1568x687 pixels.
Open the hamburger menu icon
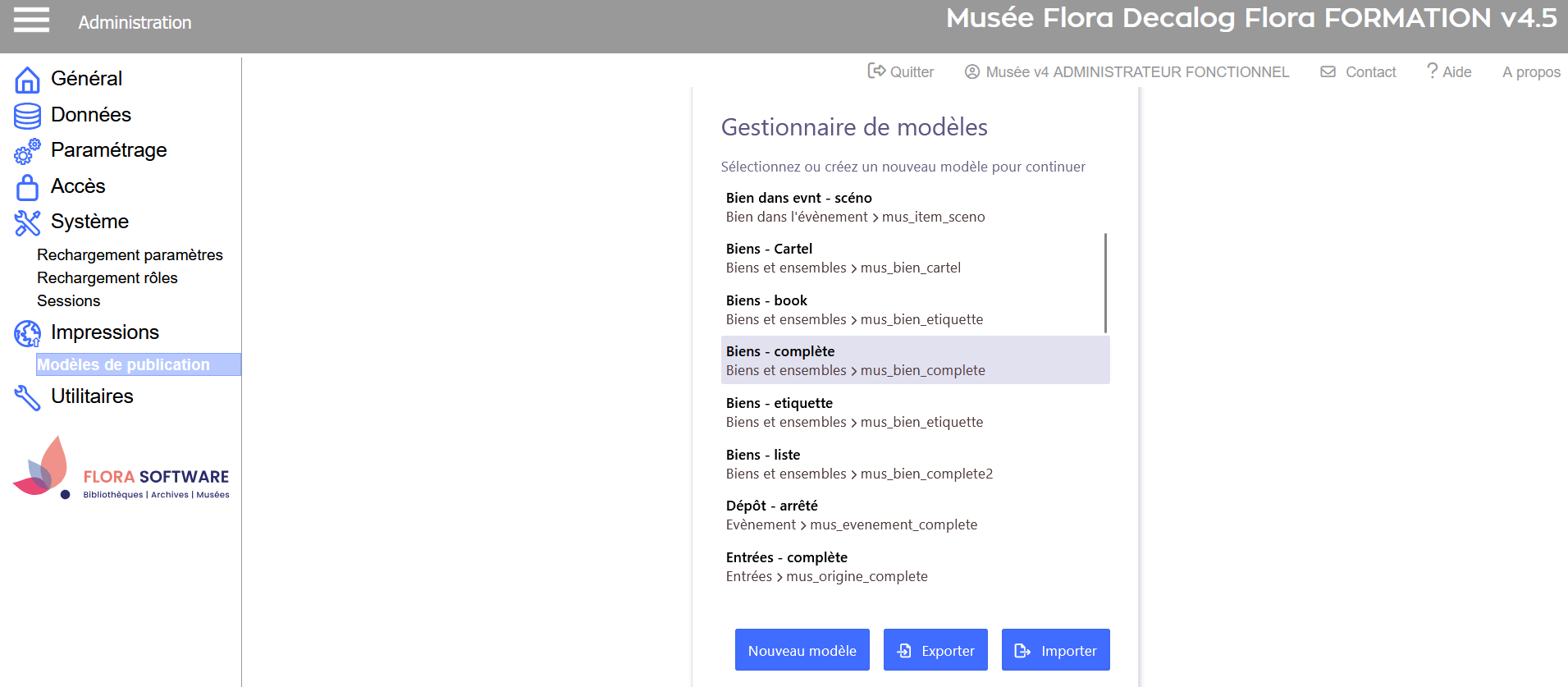pos(31,21)
